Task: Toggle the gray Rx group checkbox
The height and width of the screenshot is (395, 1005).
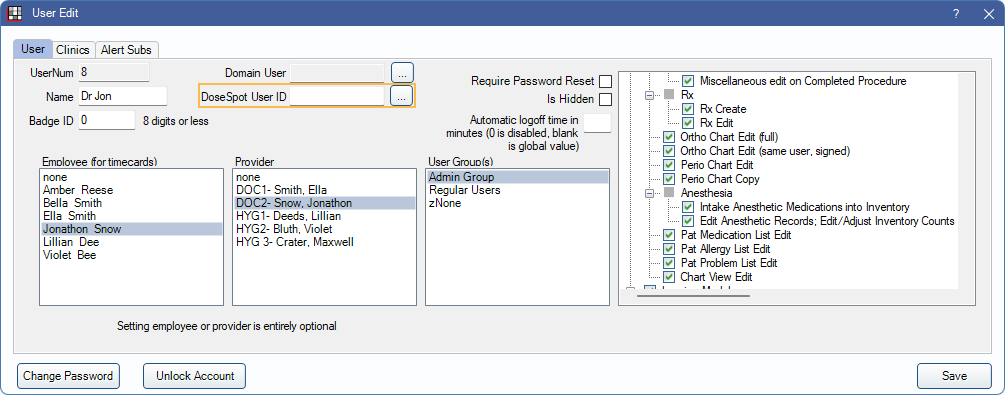Action: point(669,95)
